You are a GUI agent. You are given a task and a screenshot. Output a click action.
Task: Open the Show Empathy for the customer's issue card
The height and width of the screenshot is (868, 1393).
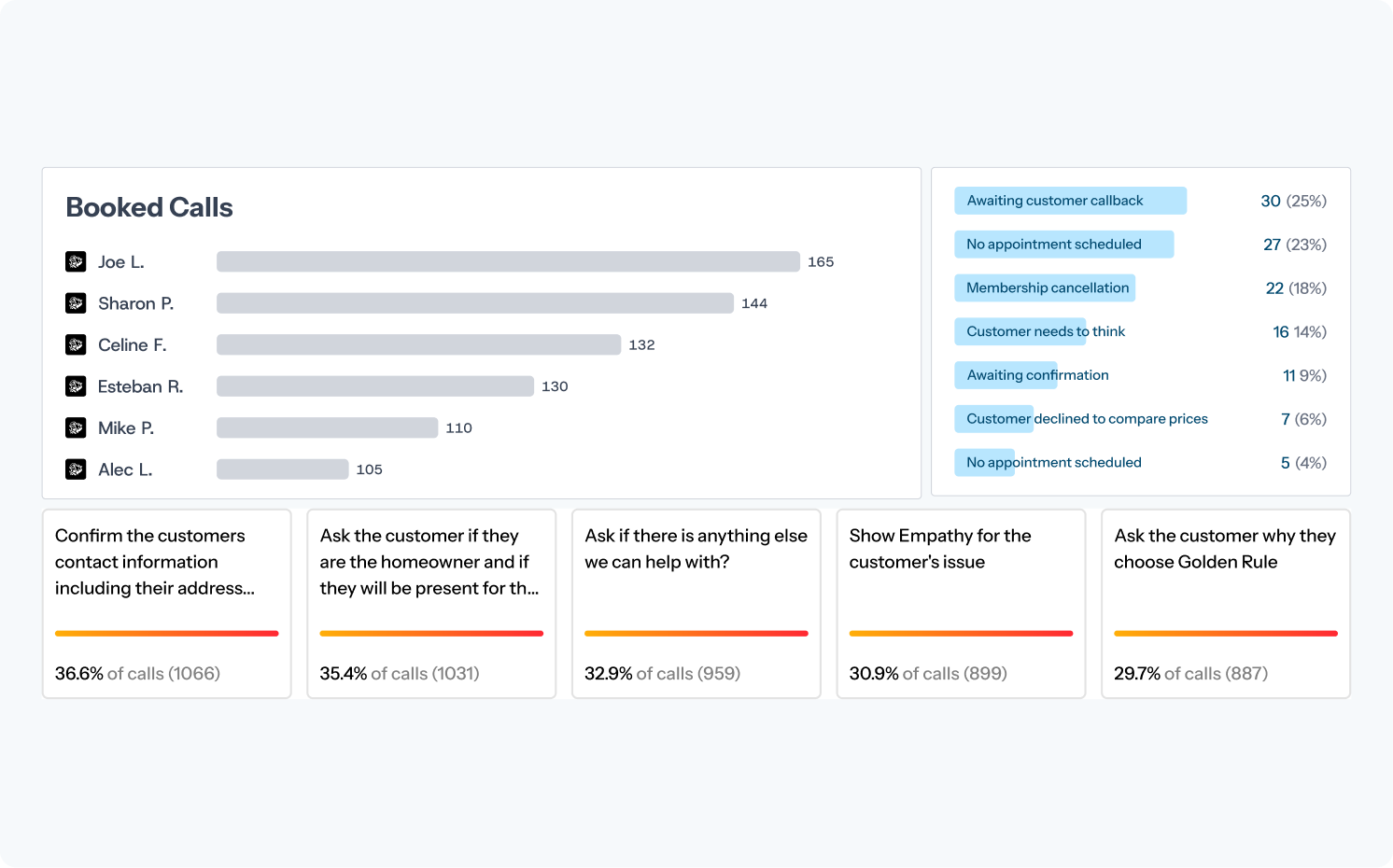961,604
